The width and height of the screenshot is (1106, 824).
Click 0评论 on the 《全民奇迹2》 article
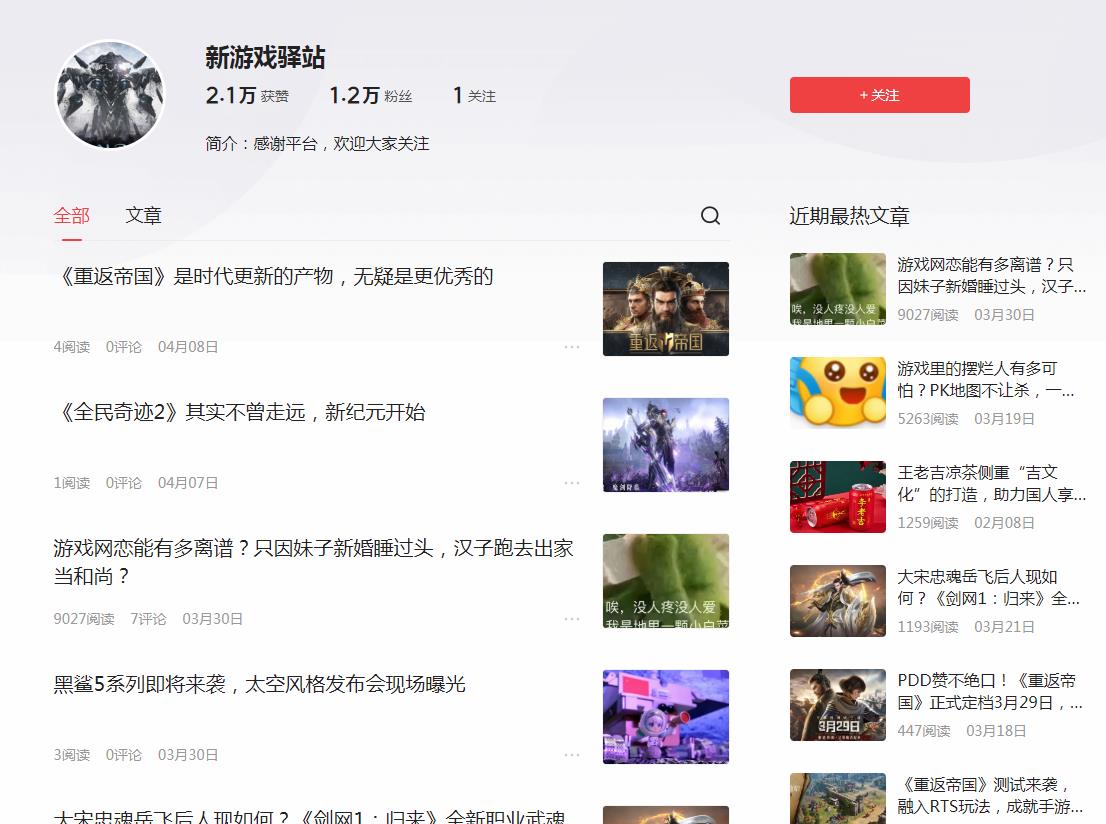click(123, 483)
